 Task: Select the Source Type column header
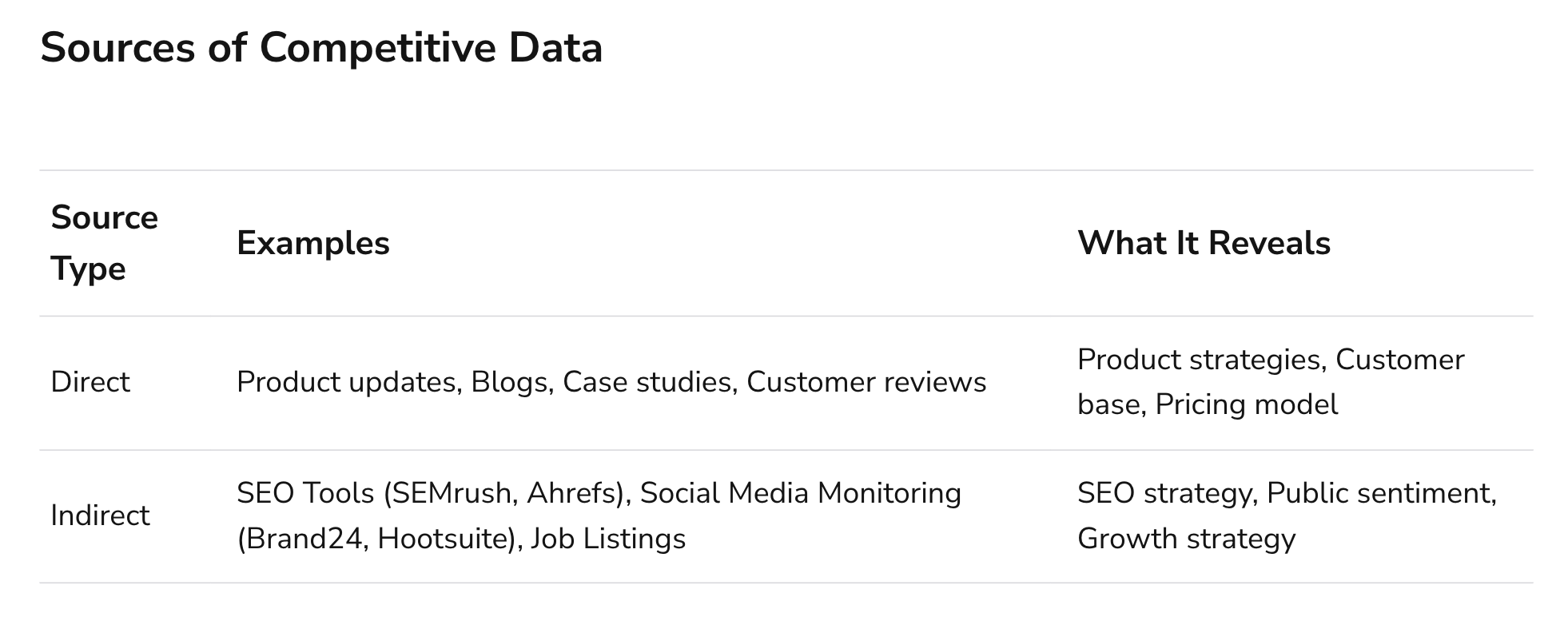(x=105, y=243)
